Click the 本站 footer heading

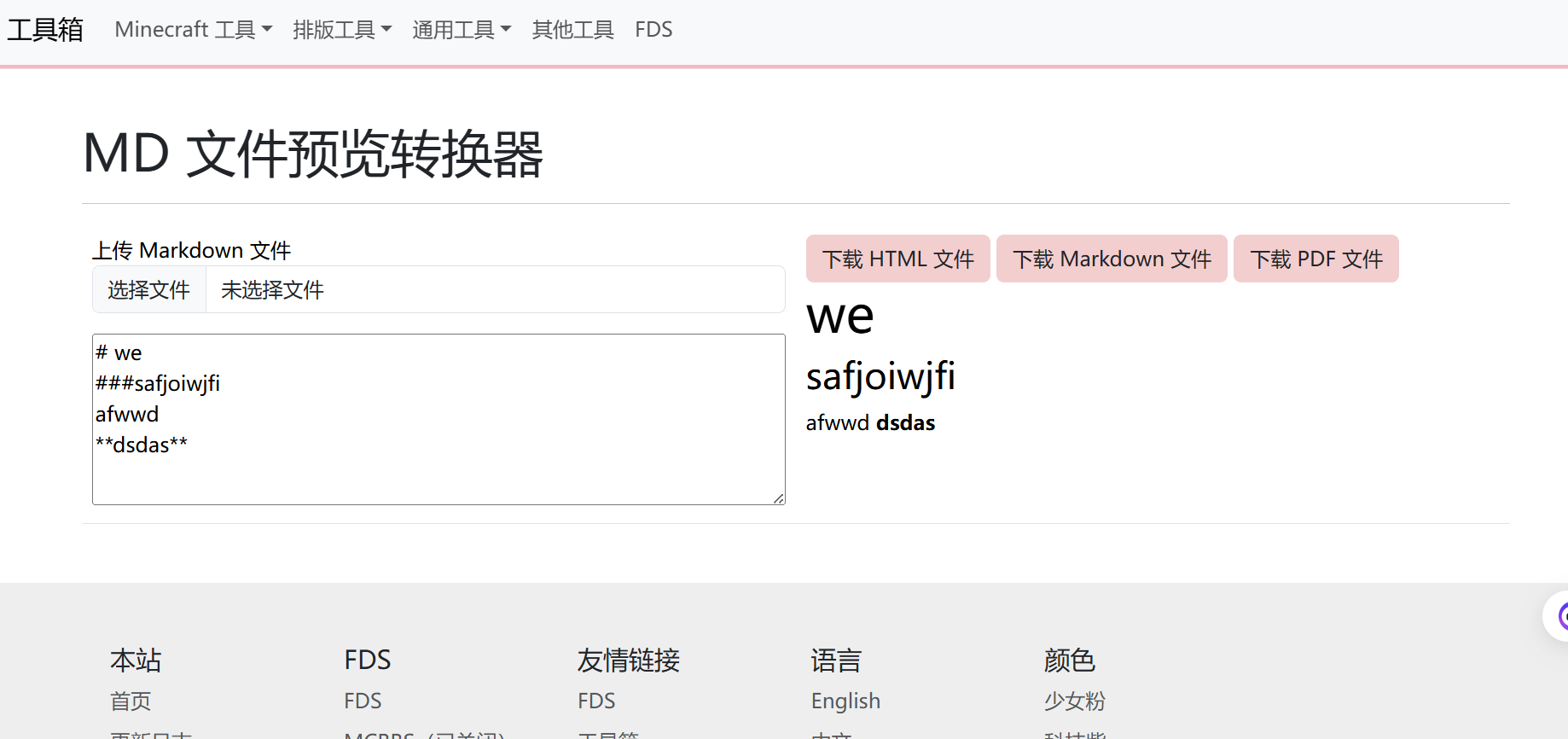click(136, 660)
